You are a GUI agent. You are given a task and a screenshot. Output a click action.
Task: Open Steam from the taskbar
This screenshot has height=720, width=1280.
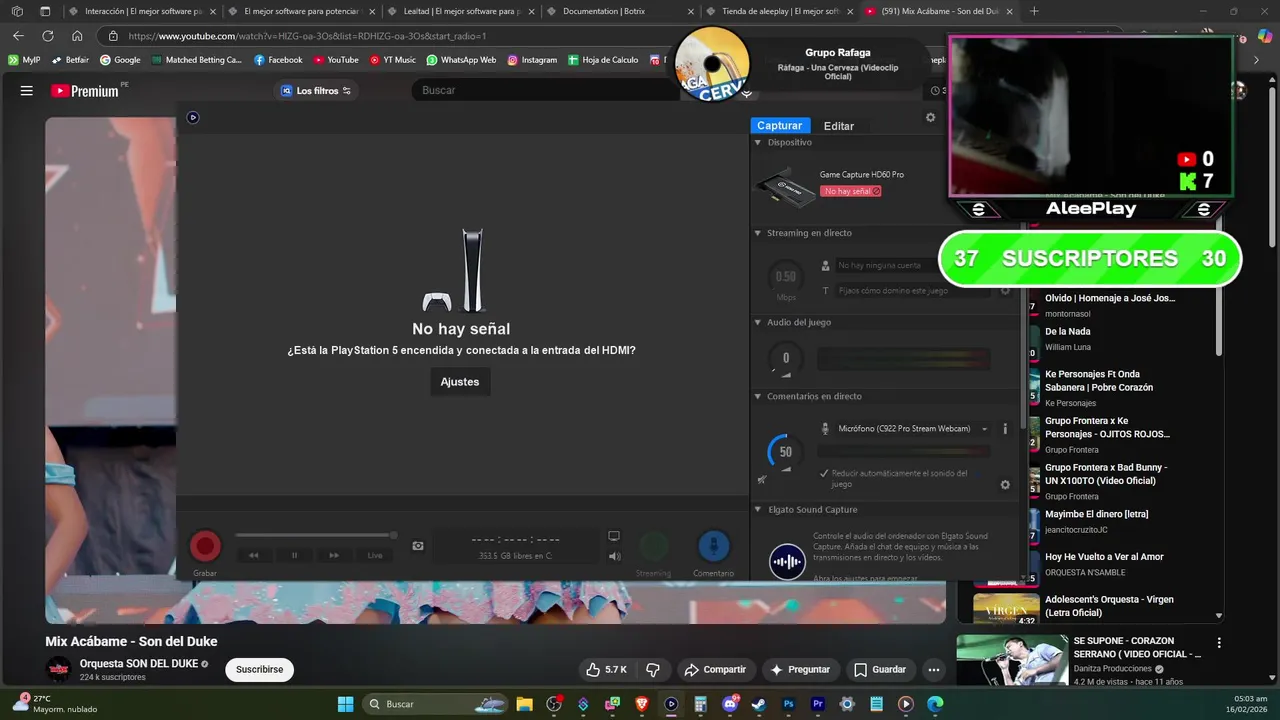[759, 704]
